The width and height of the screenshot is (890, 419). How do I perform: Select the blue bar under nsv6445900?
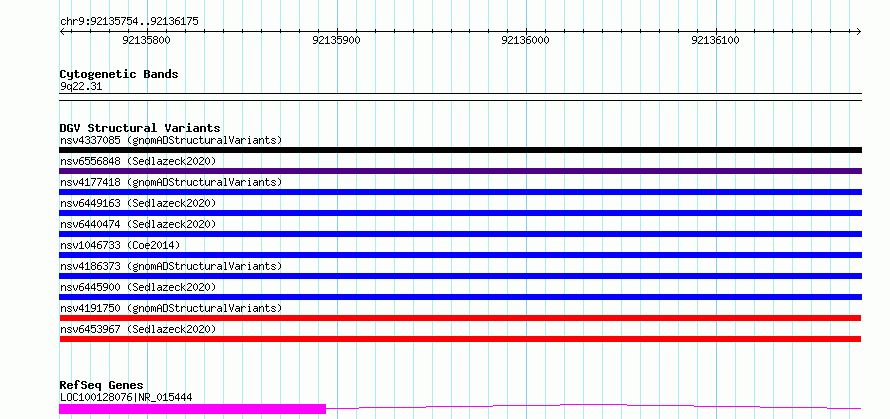[460, 297]
